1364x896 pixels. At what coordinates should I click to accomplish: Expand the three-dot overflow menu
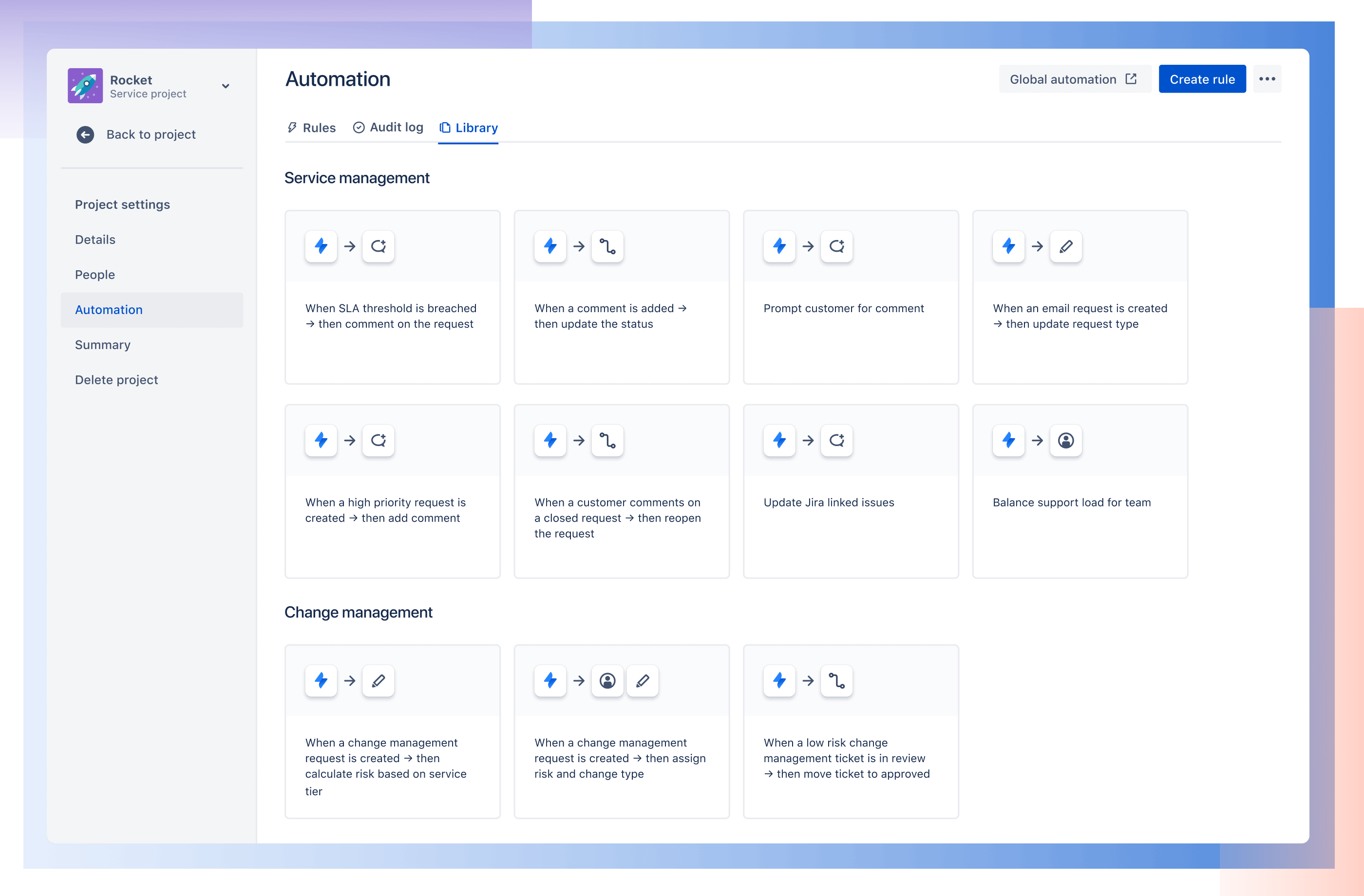[x=1267, y=78]
